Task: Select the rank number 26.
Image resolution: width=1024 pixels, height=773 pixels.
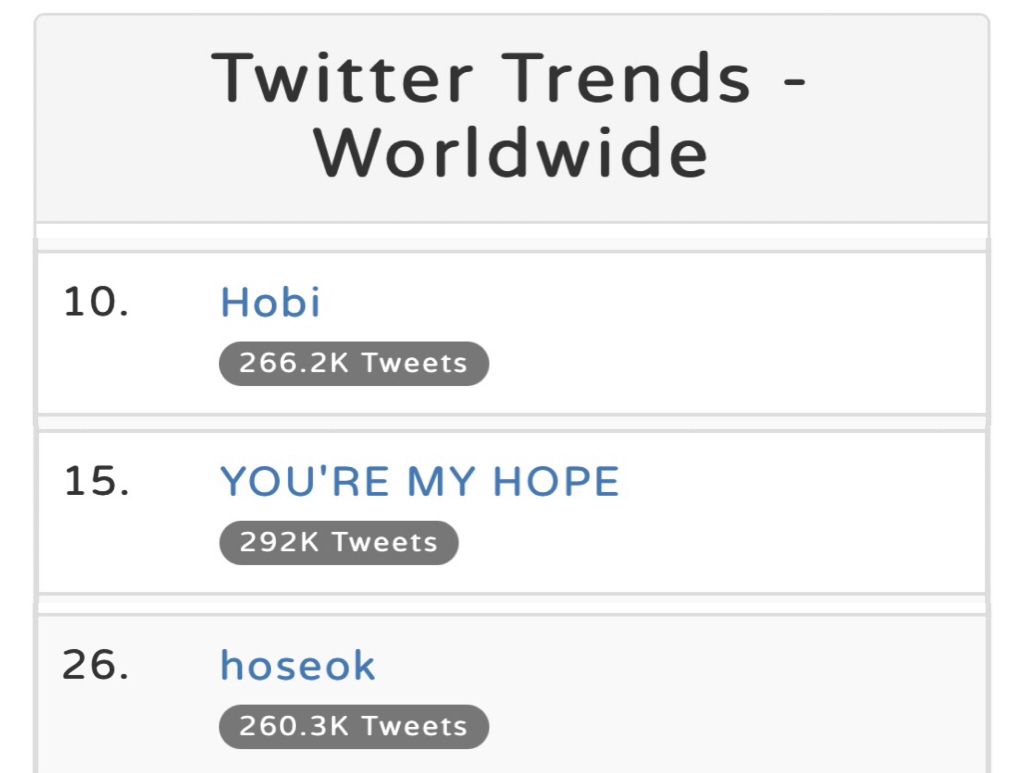Action: pos(95,665)
